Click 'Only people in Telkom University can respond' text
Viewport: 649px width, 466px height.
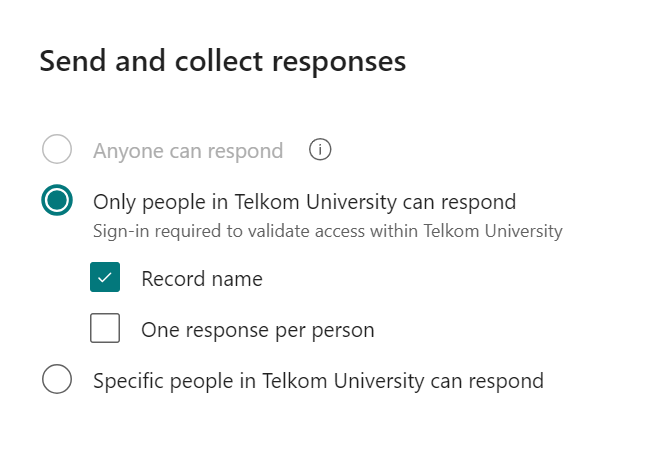click(304, 202)
